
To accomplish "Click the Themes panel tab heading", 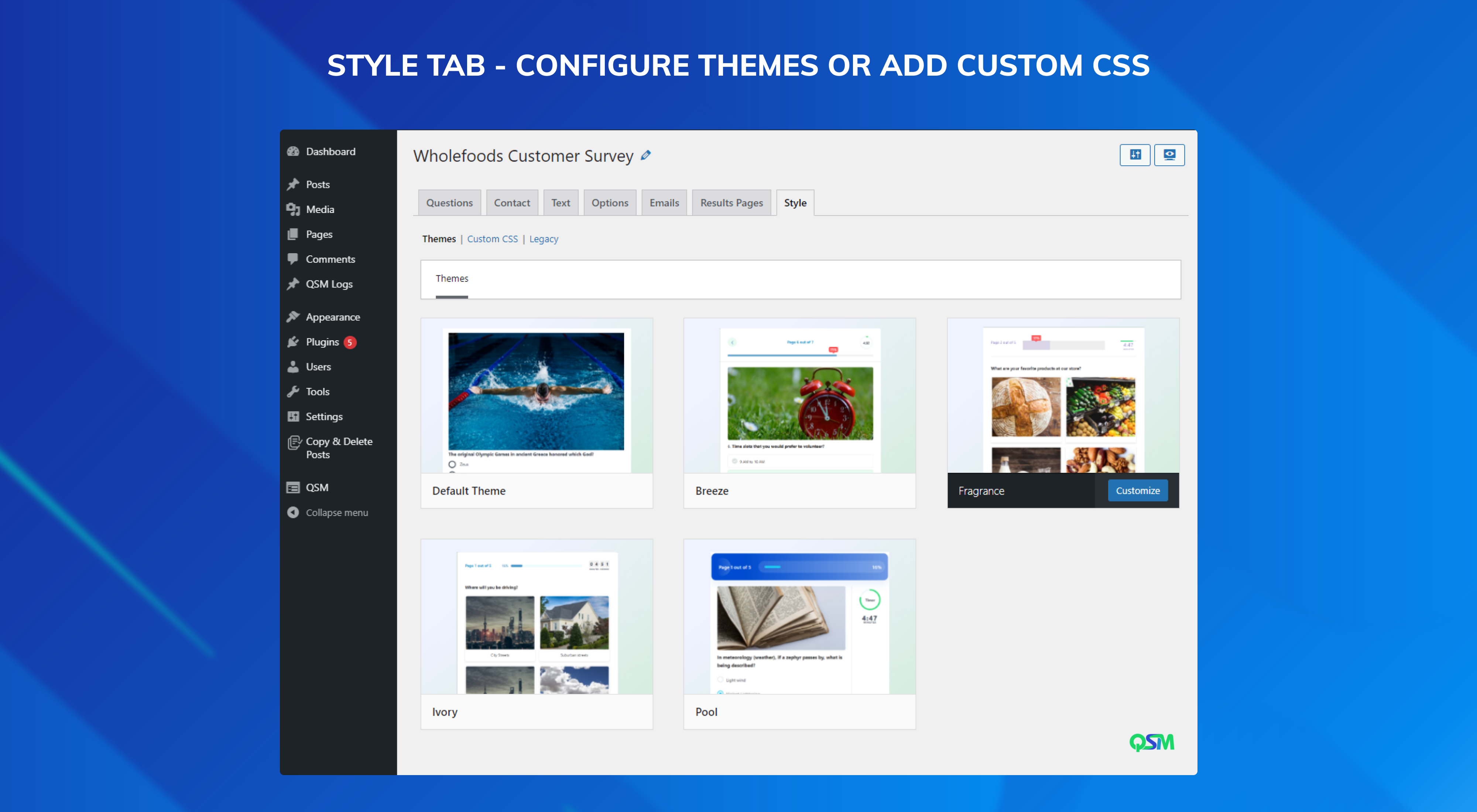I will tap(452, 279).
